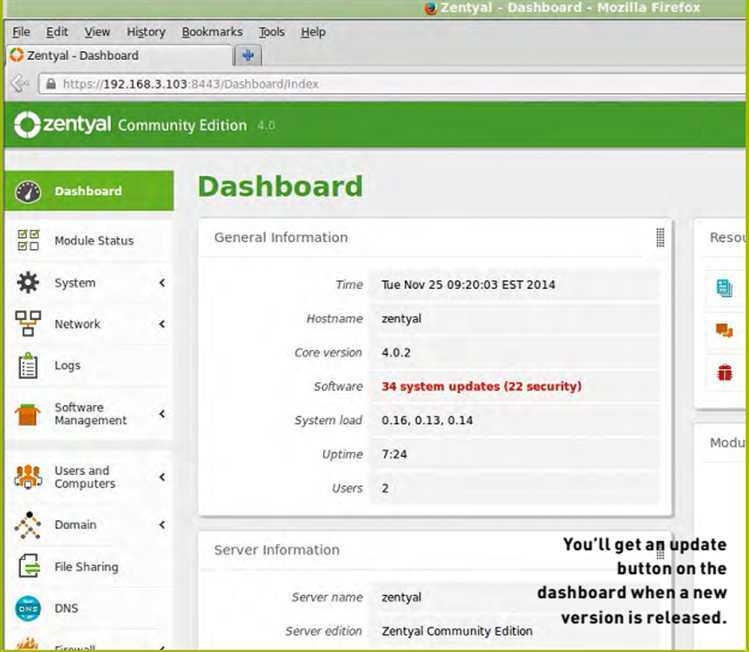Viewport: 749px width, 652px height.
Task: Click the Users and Computers icon
Action: click(x=28, y=477)
